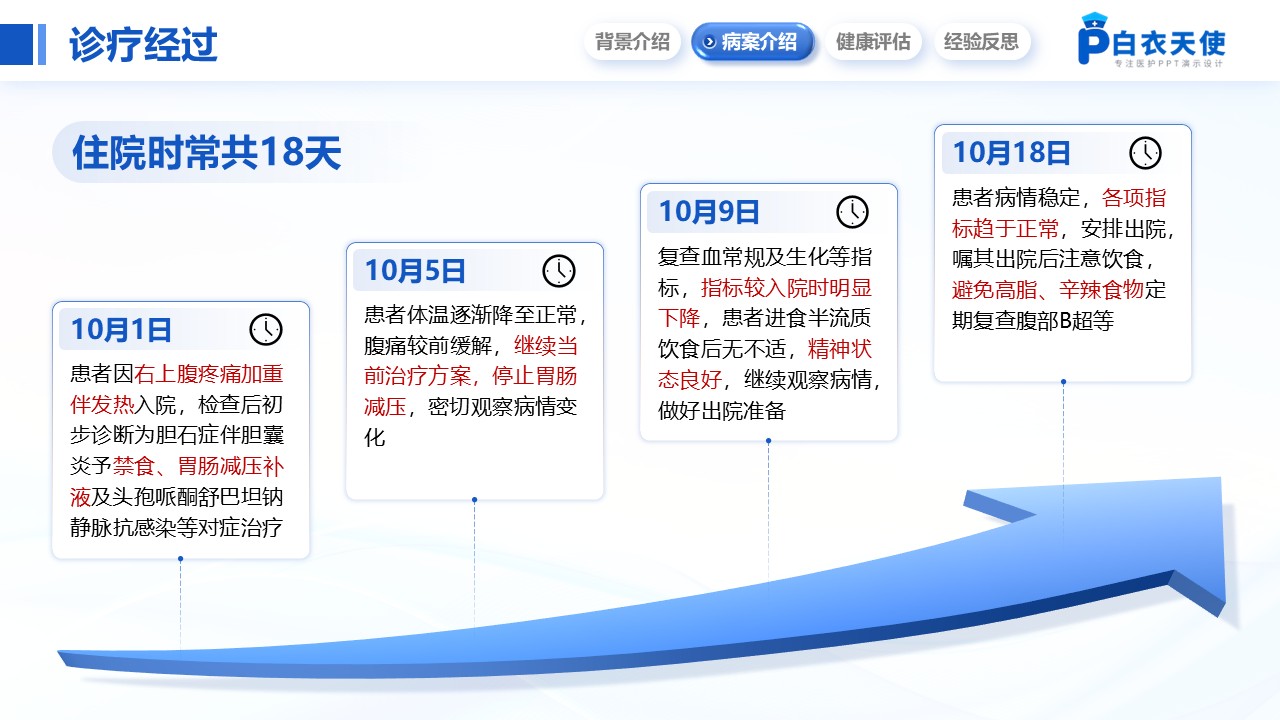
Task: Click the text 静脉抗感染等对症治疗
Action: (176, 528)
